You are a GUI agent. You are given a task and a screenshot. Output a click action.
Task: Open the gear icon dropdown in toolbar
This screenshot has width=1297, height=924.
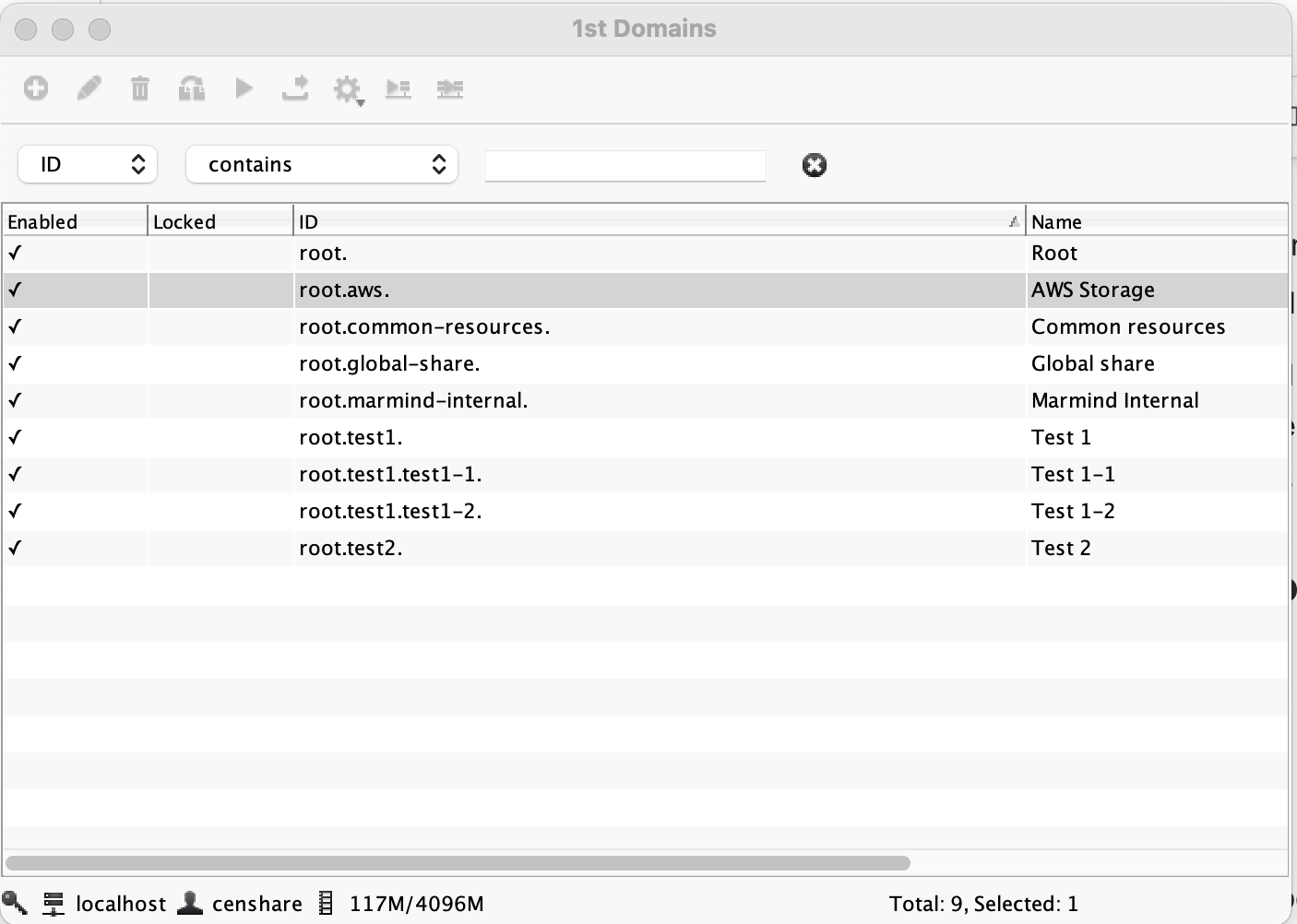348,90
